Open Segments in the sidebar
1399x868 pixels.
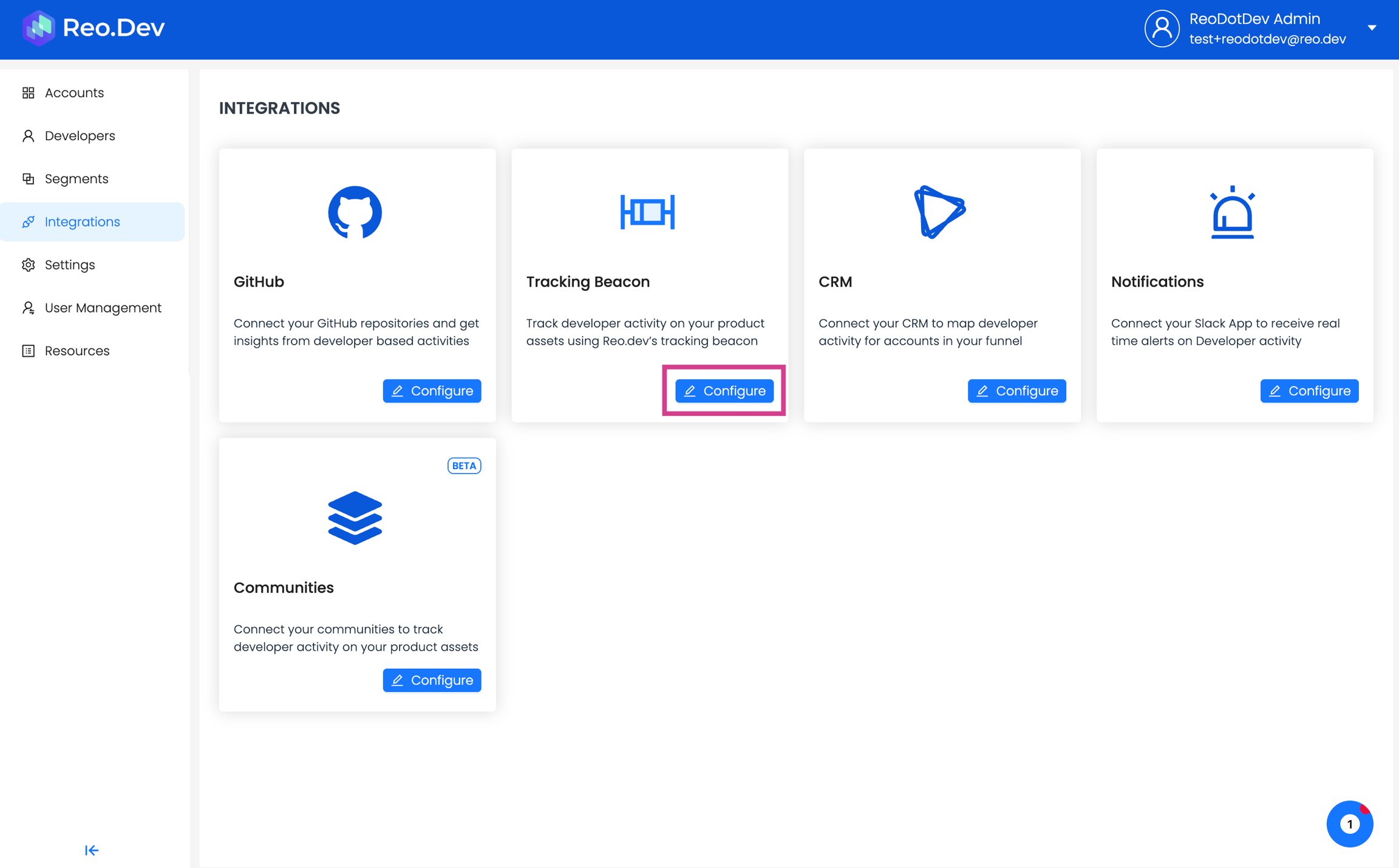pos(77,179)
